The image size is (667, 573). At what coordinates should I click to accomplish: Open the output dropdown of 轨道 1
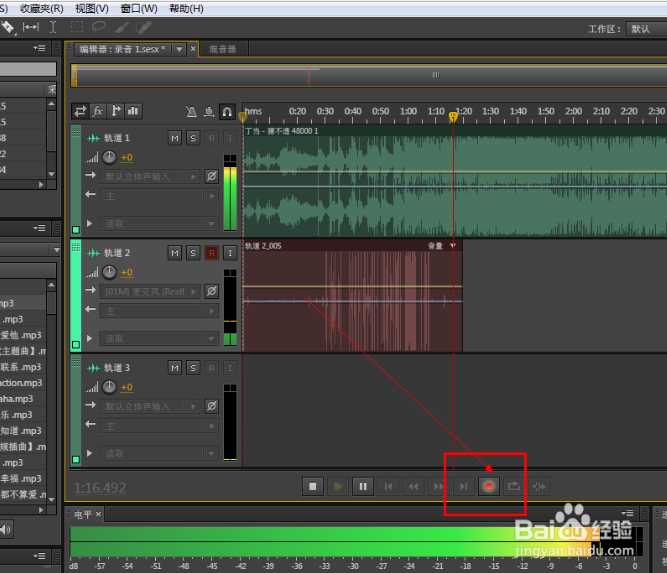(x=159, y=196)
